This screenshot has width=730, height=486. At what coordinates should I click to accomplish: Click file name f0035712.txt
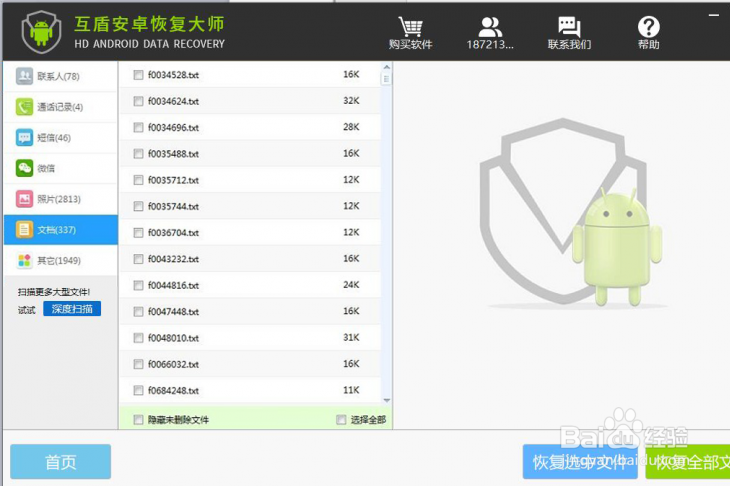(x=174, y=180)
